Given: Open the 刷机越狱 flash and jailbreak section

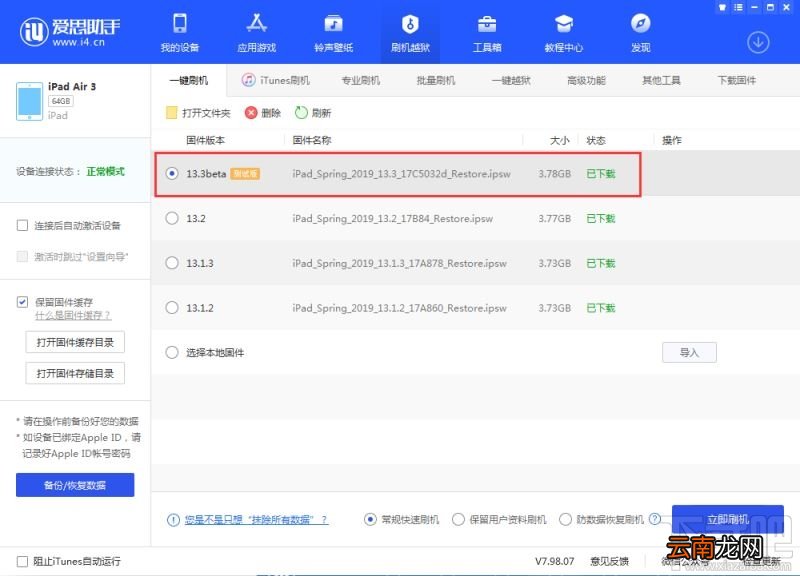Looking at the screenshot, I should pos(410,33).
